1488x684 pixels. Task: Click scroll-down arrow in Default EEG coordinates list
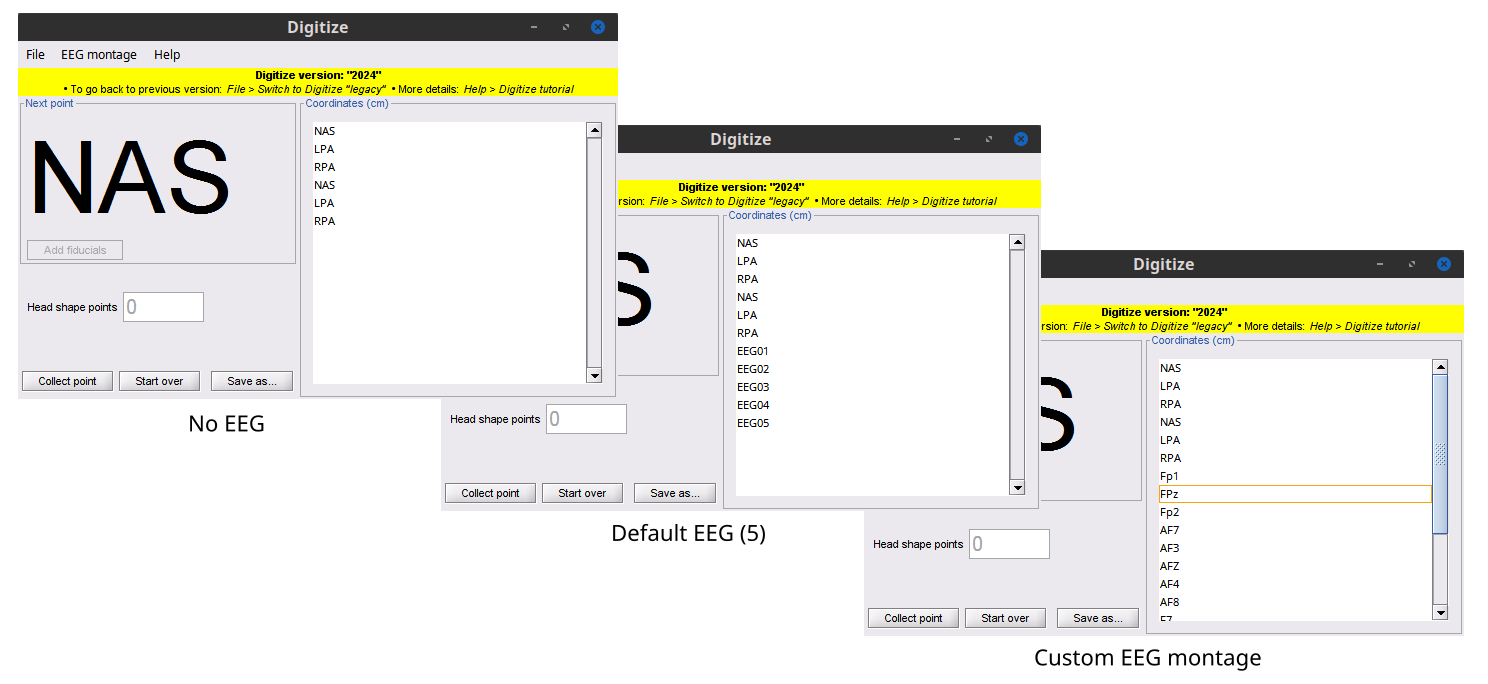[1017, 488]
